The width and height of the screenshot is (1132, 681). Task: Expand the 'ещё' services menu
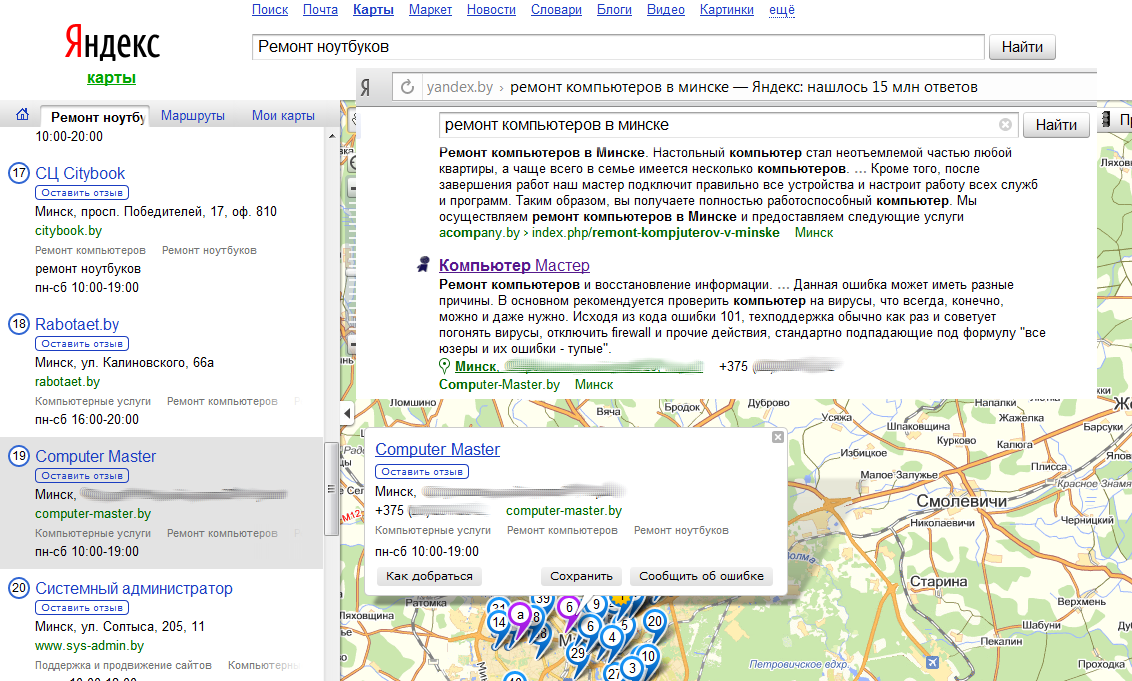(782, 10)
